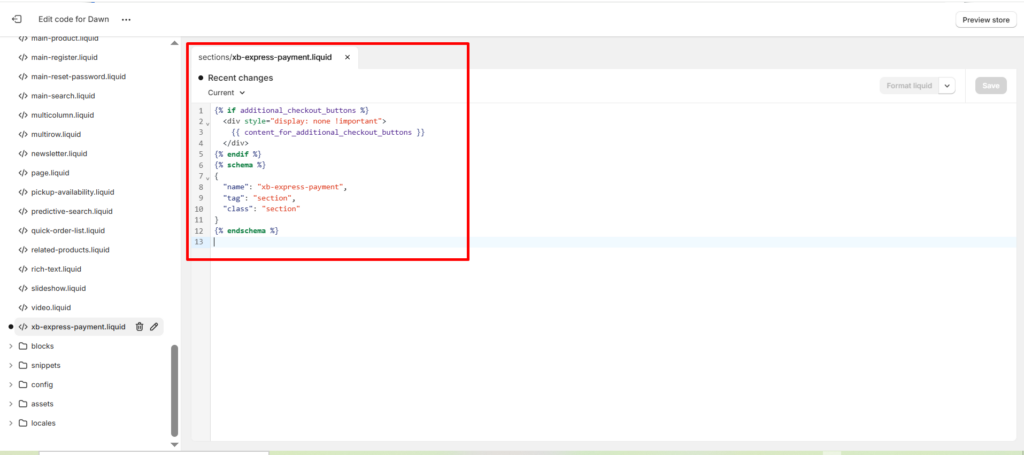Delete xb-express-payment.liquid using the trash icon
The width and height of the screenshot is (1024, 455).
pyautogui.click(x=139, y=327)
